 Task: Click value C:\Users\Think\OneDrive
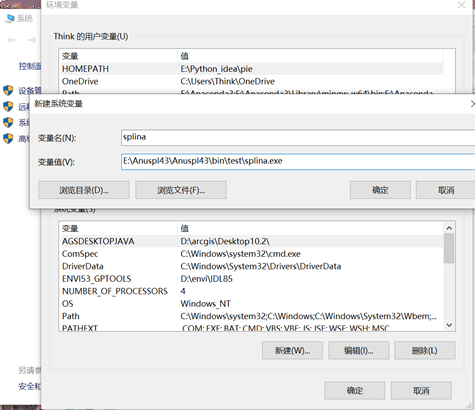228,81
